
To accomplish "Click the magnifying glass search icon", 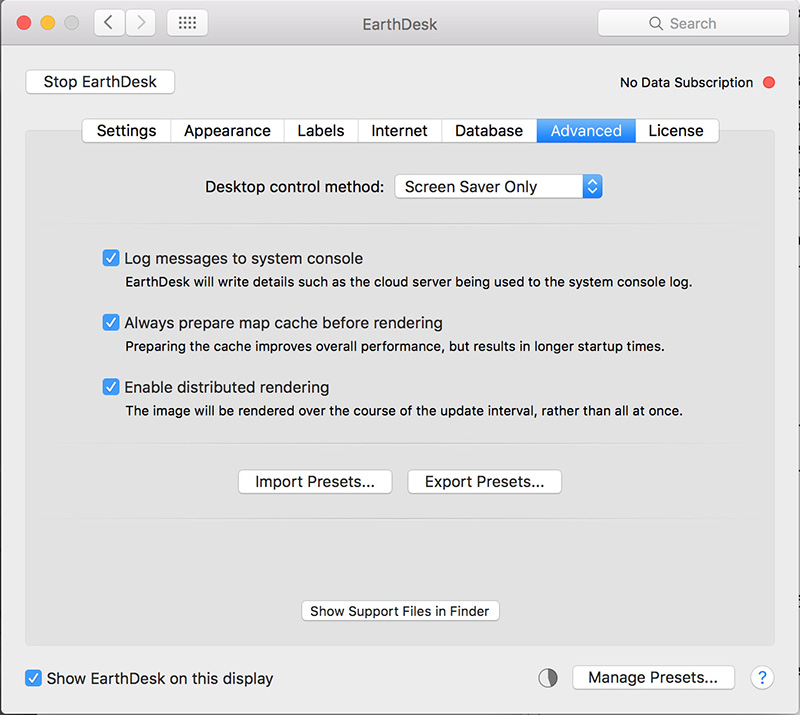I will (x=656, y=23).
